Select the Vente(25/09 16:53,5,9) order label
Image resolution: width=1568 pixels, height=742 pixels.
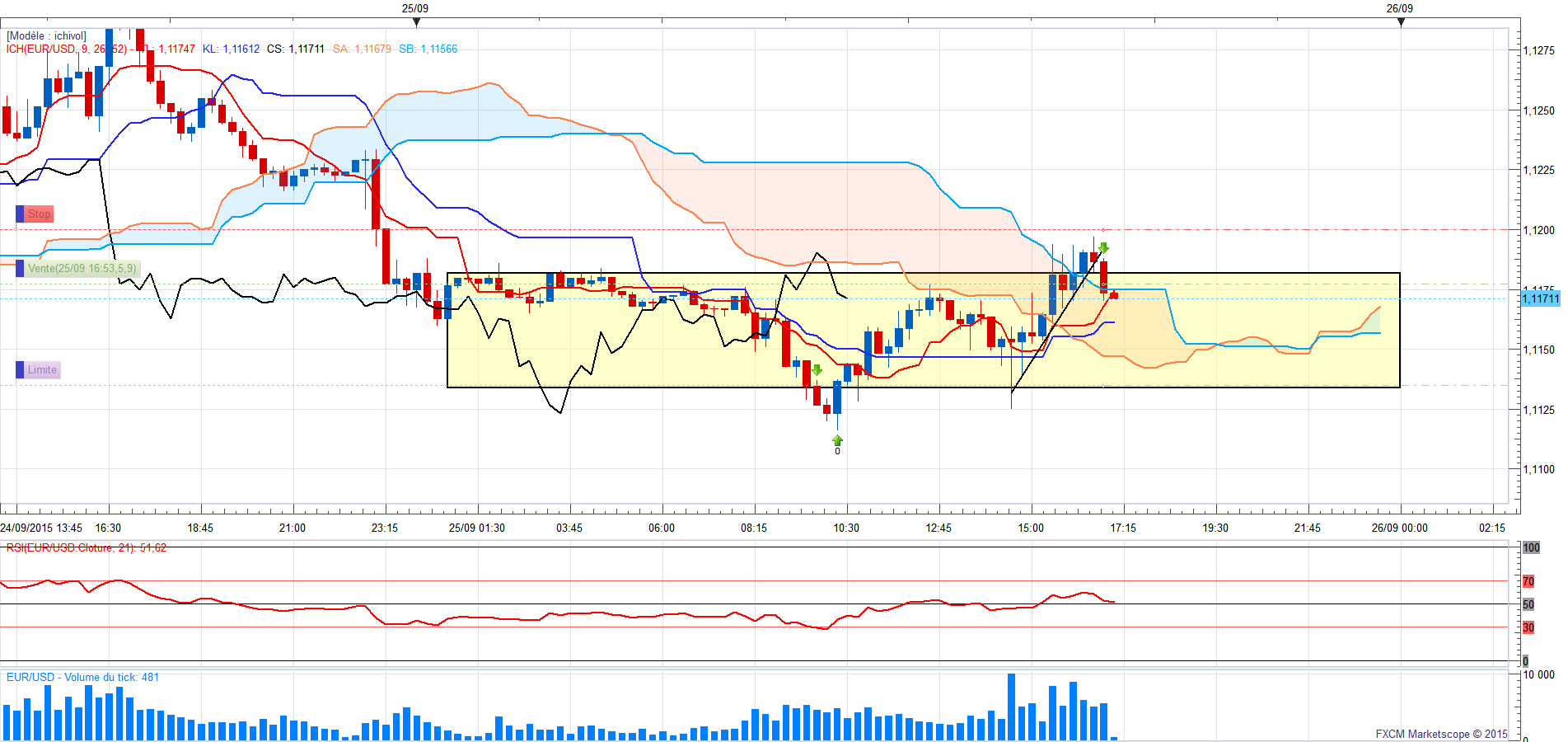click(82, 269)
